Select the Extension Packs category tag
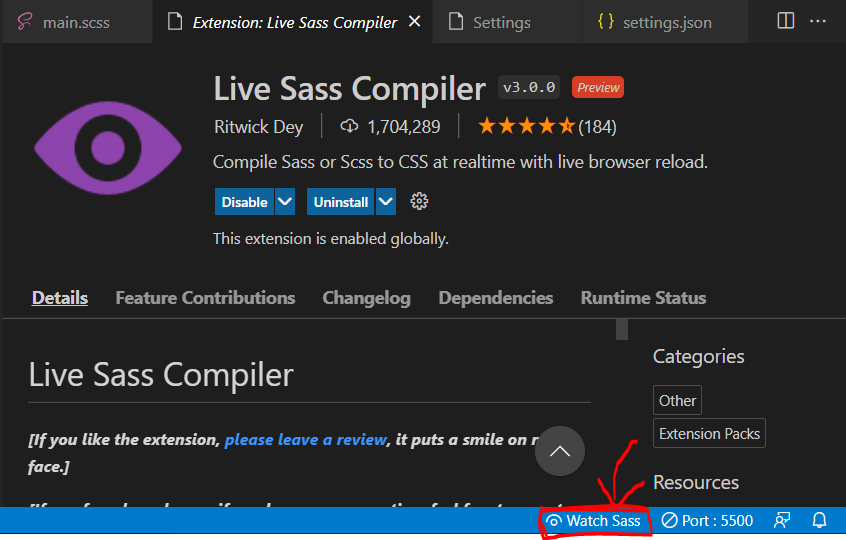The width and height of the screenshot is (846, 540). (709, 433)
